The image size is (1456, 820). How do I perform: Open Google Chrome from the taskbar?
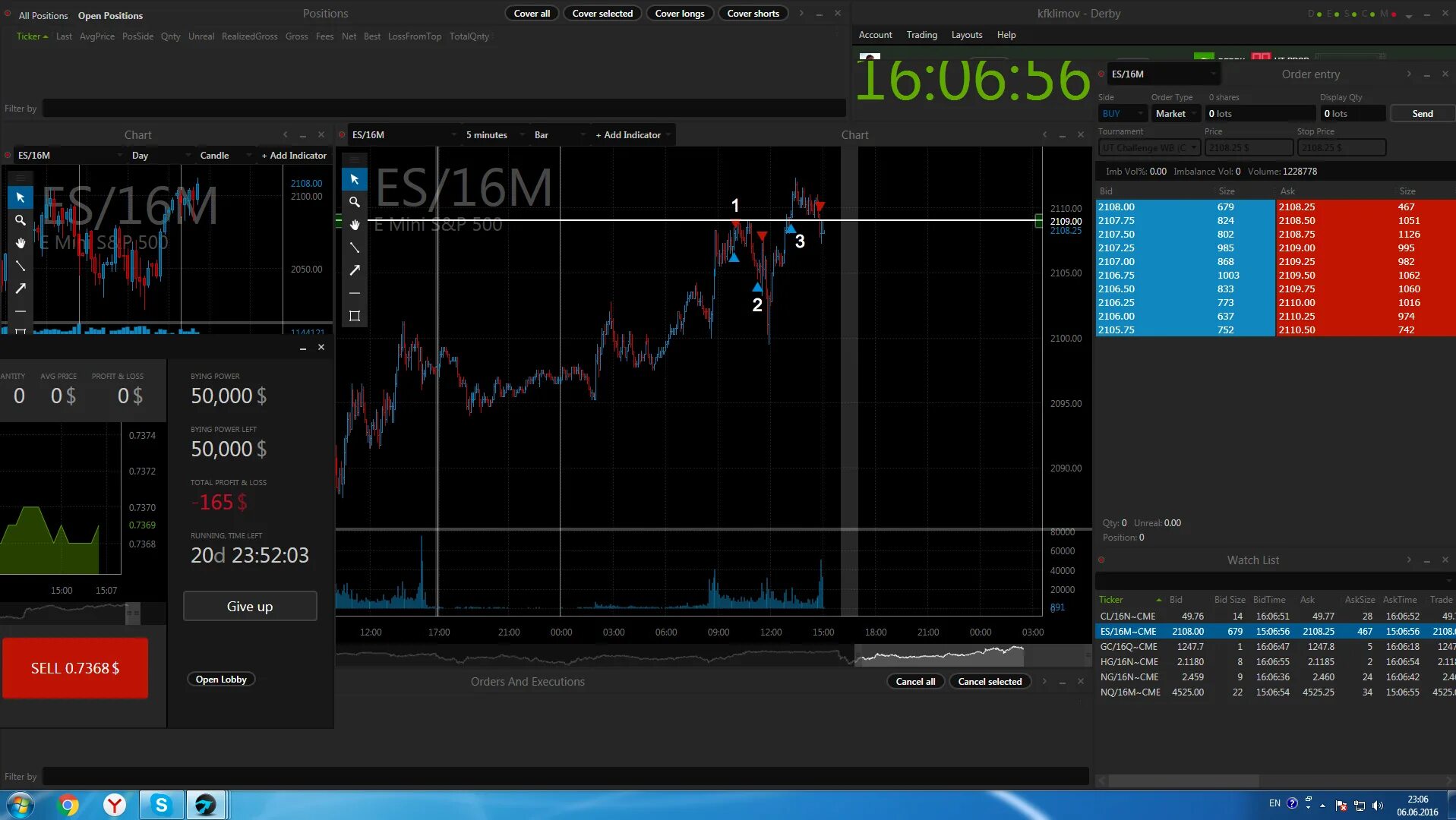(x=68, y=805)
